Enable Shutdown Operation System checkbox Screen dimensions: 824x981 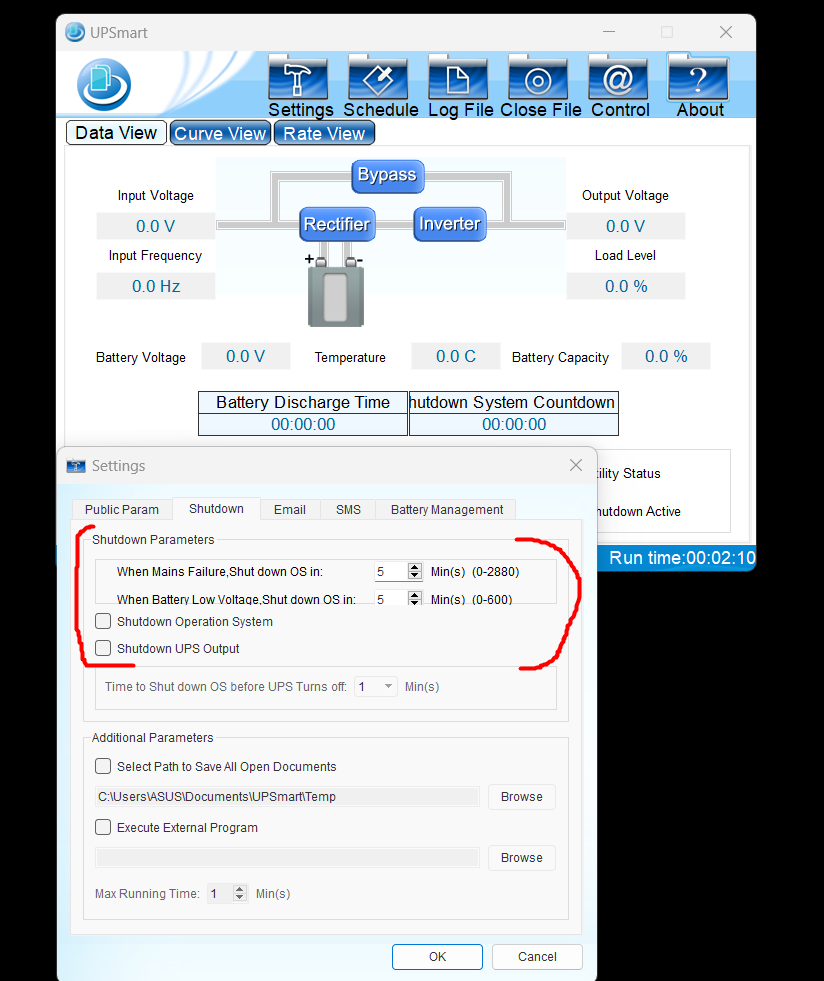(x=103, y=622)
